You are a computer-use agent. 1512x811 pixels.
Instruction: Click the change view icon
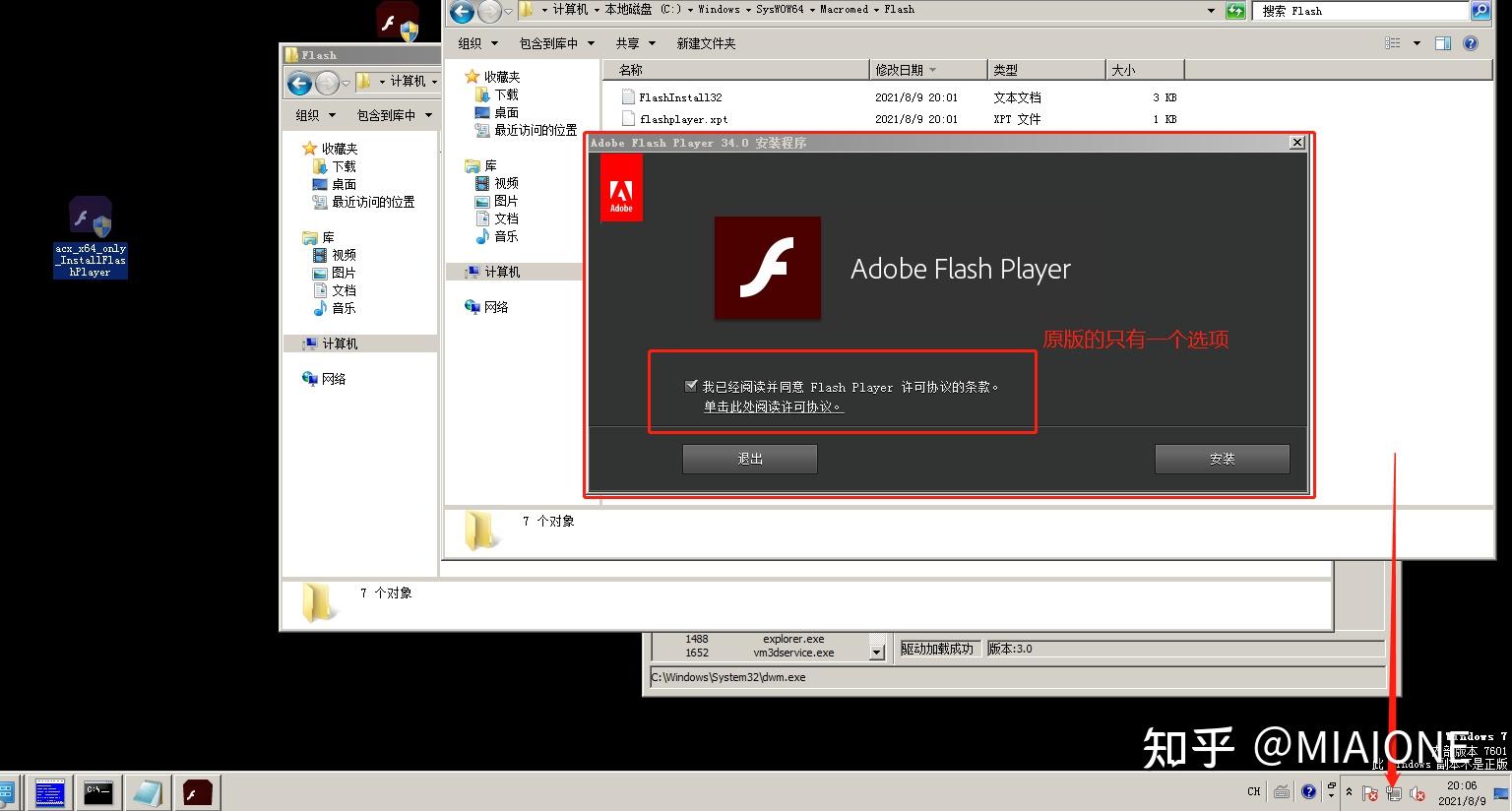(1392, 43)
